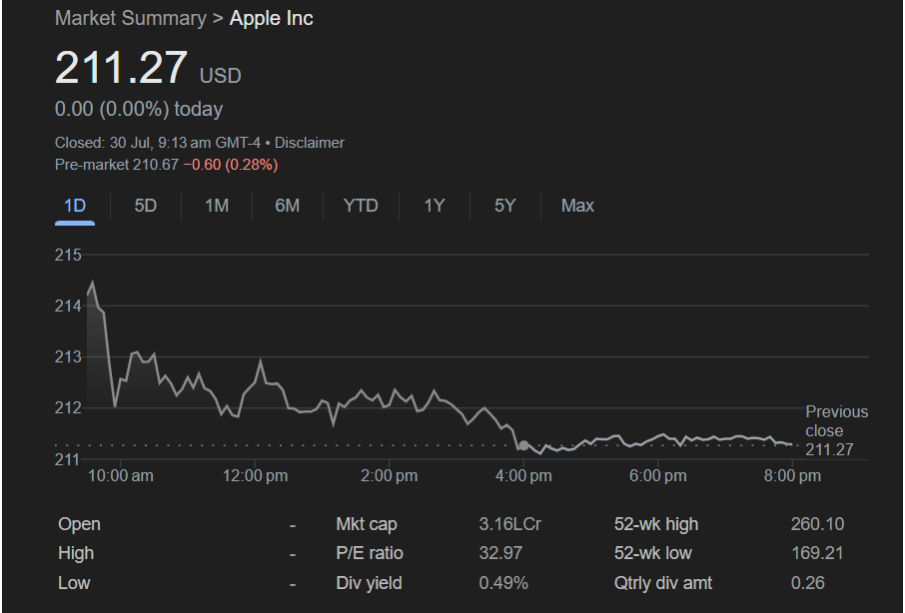Click the 52-wk high value 260.10
This screenshot has width=905, height=613.
817,524
